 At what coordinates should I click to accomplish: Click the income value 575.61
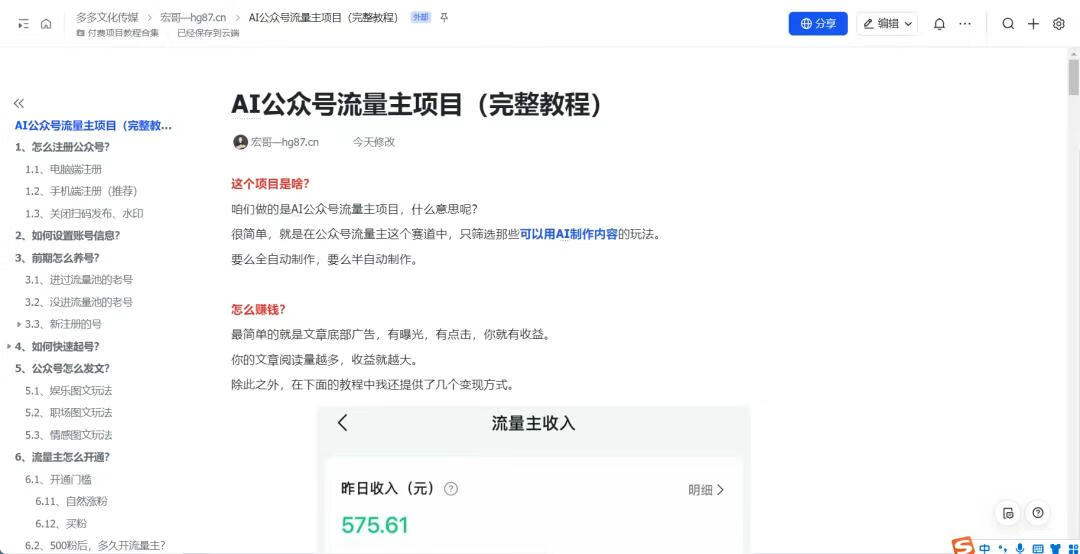tap(375, 525)
